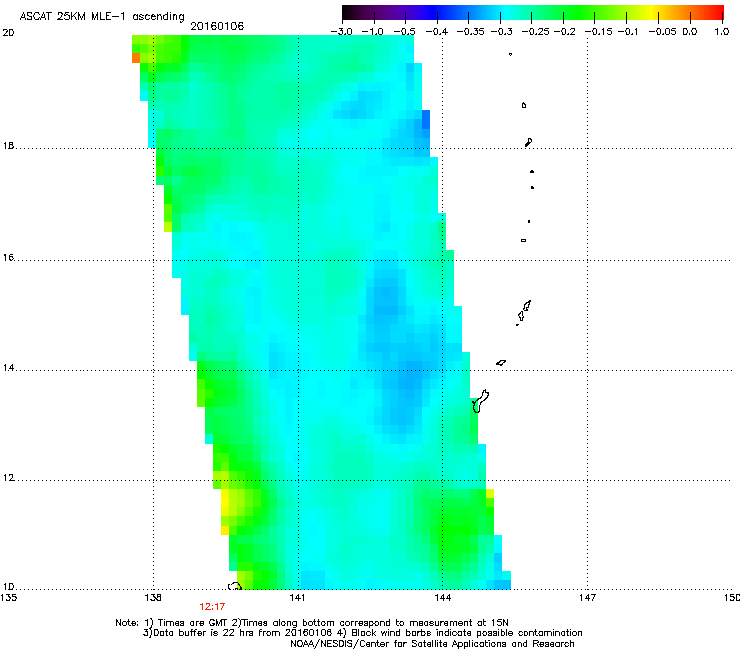
Task: Click the latitude label 16
Action: point(8,257)
